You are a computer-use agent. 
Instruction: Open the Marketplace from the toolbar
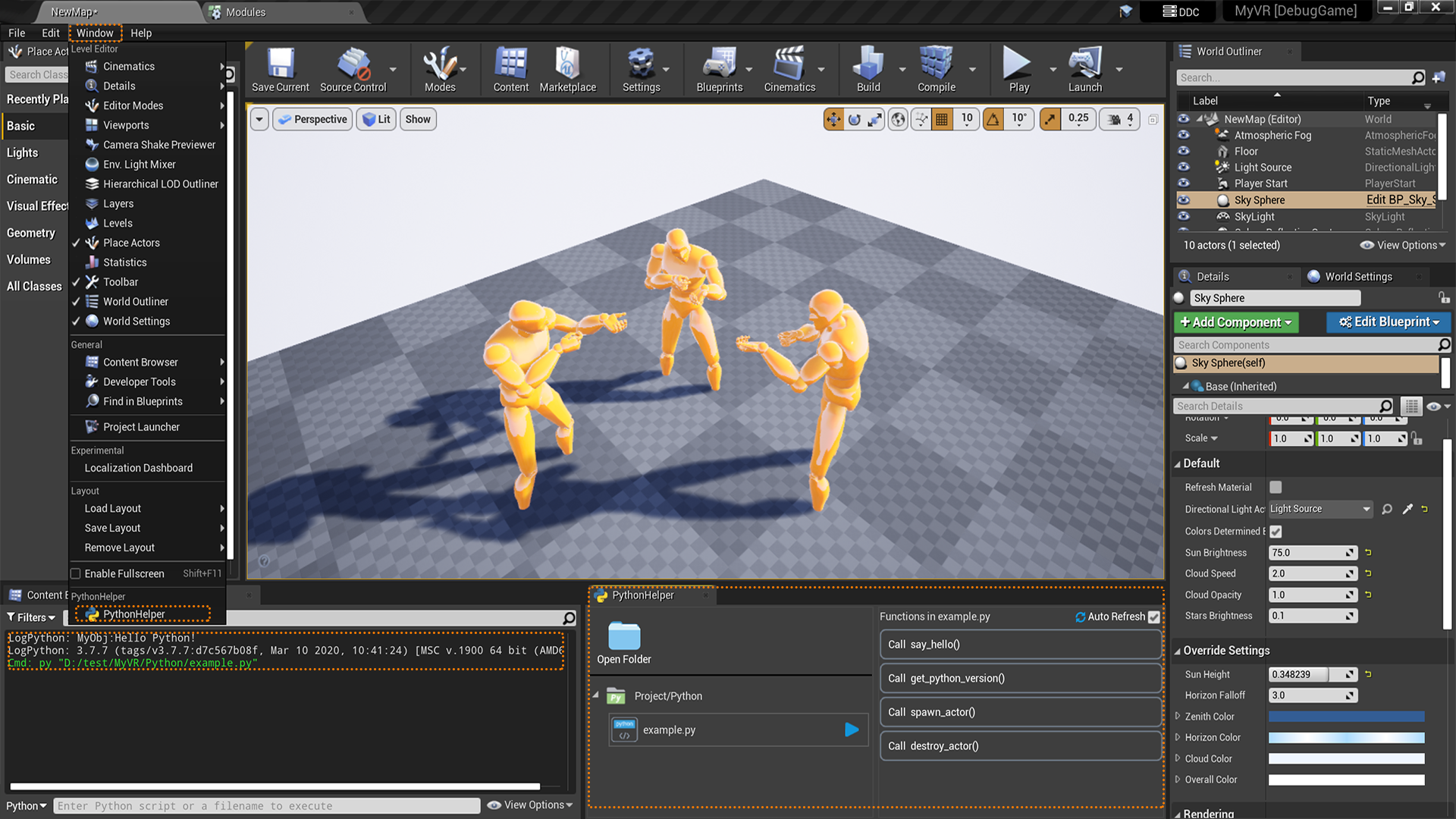(567, 64)
